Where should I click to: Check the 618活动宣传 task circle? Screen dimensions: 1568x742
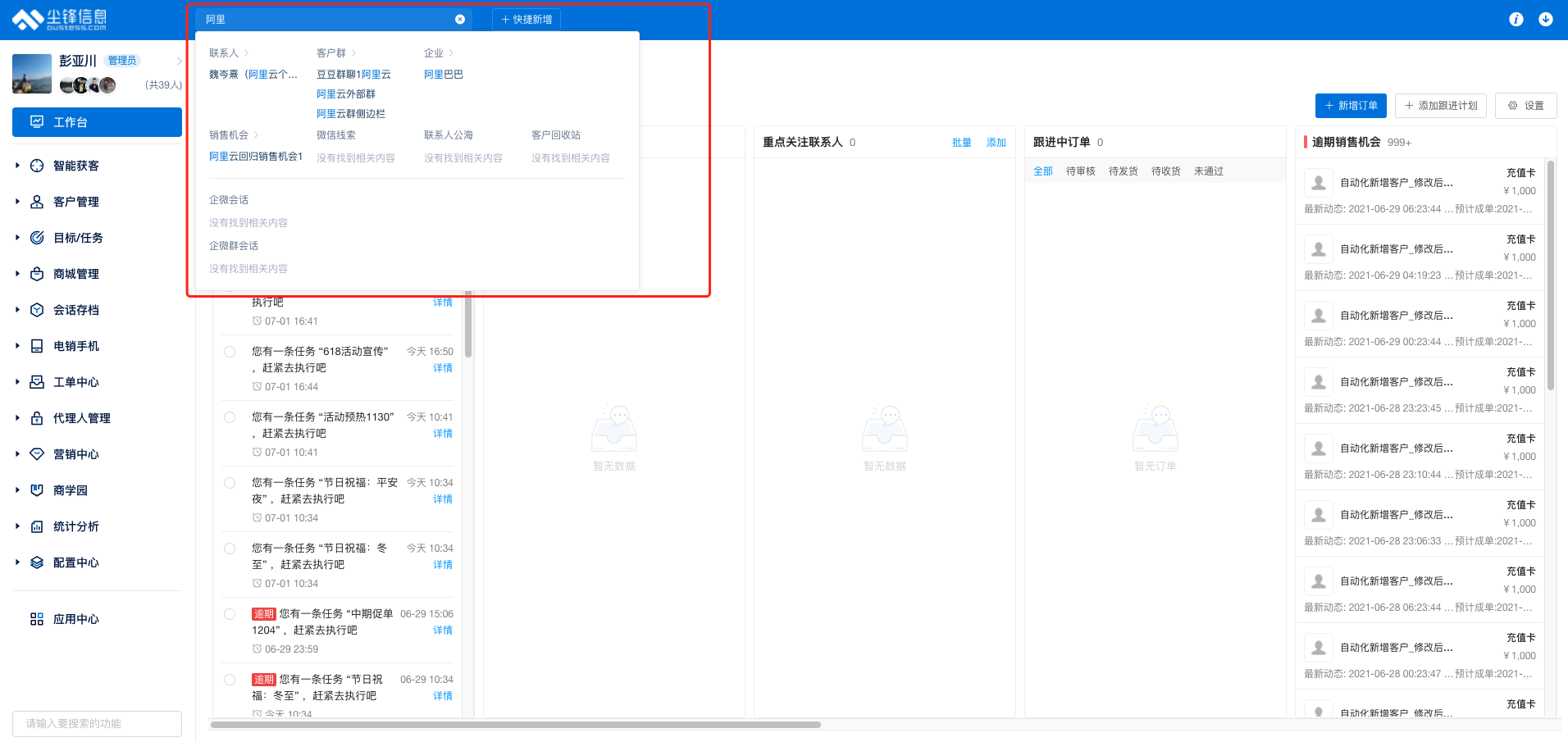click(230, 352)
